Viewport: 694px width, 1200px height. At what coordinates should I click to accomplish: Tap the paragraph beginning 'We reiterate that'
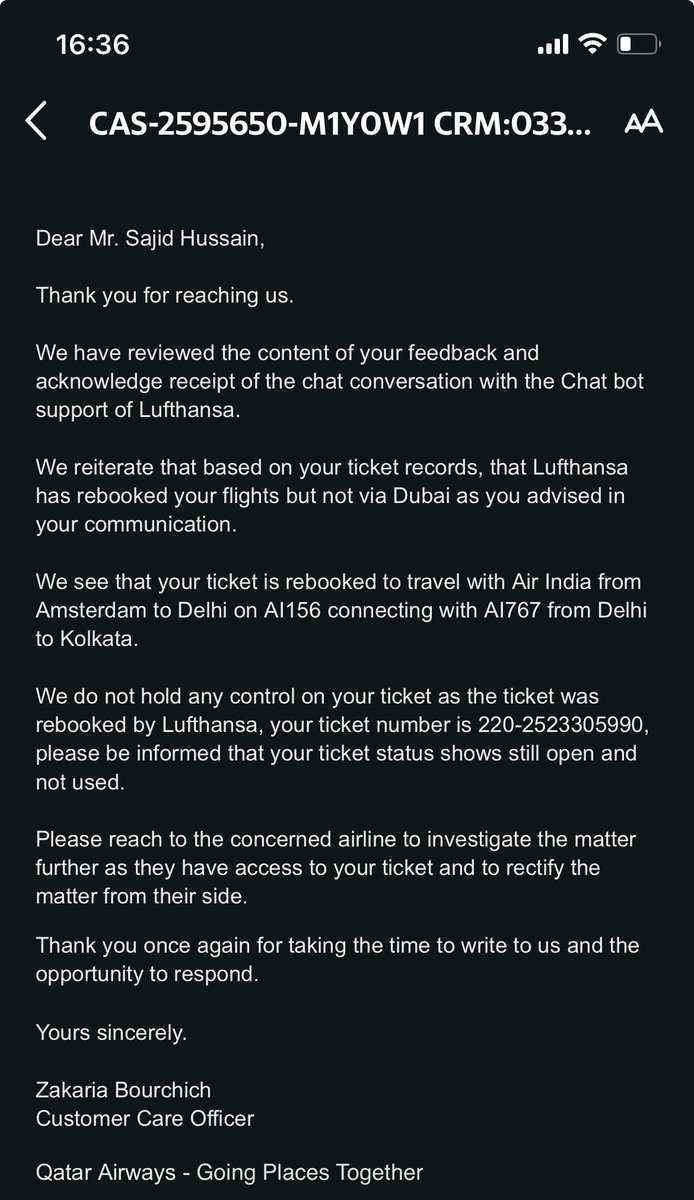[x=335, y=495]
